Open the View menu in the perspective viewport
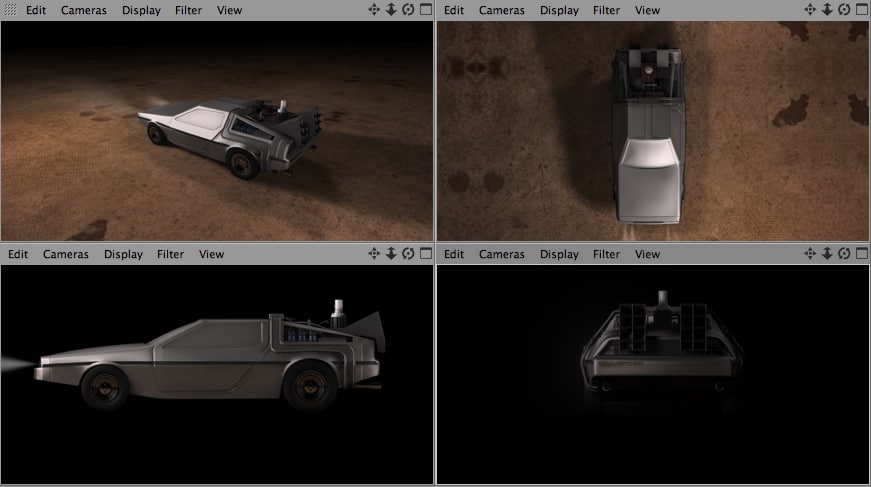Screen dimensions: 871x487 [x=229, y=10]
